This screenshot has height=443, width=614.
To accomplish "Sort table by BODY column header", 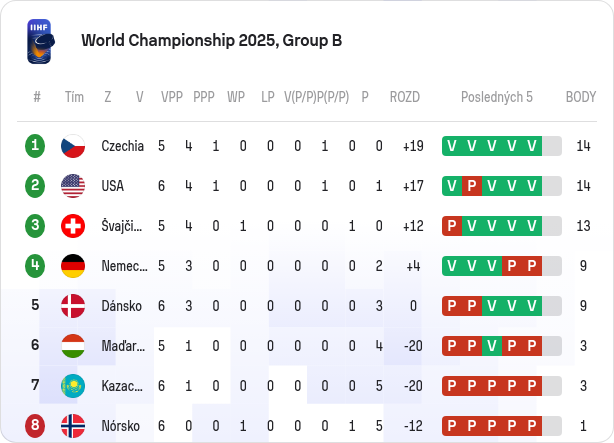I will (581, 97).
